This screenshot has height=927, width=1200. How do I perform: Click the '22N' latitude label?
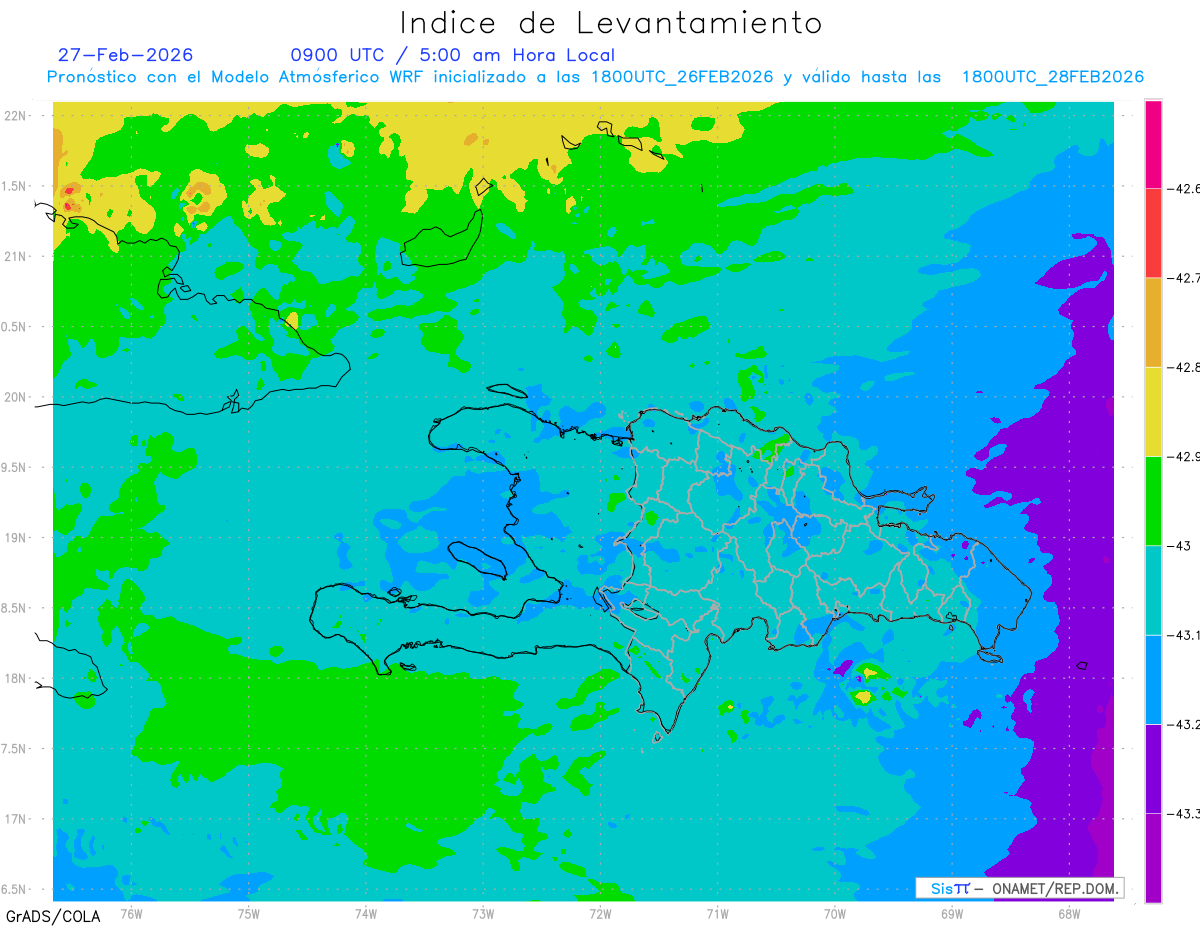[17, 116]
